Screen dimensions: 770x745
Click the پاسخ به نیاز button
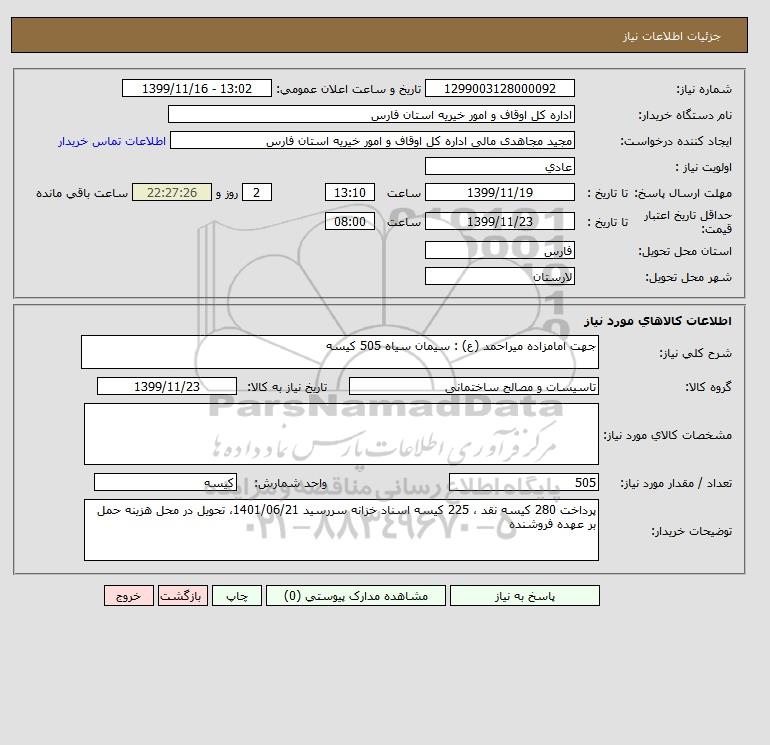(524, 595)
